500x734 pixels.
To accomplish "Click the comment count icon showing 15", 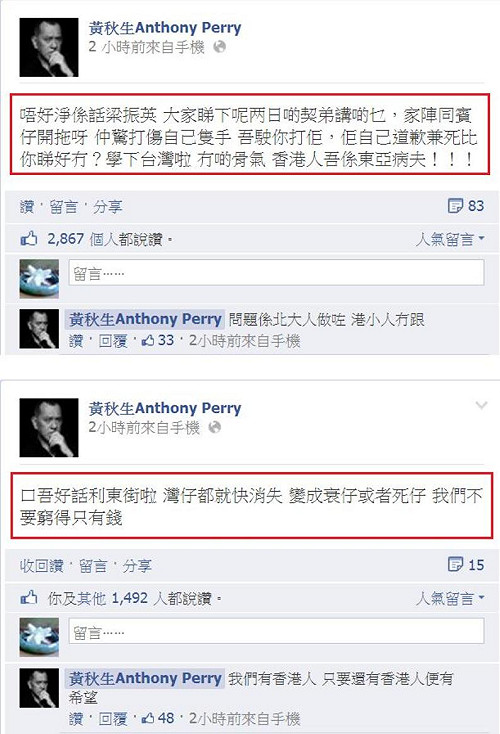I will point(455,565).
